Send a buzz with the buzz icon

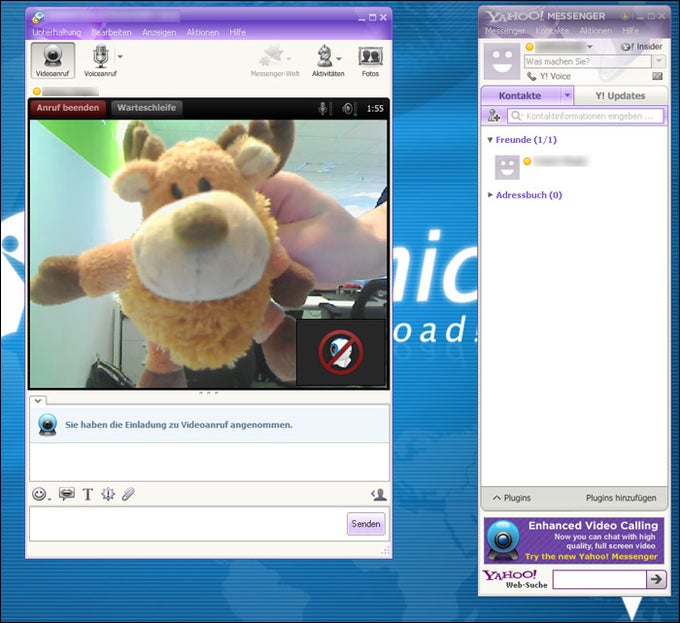pos(108,494)
